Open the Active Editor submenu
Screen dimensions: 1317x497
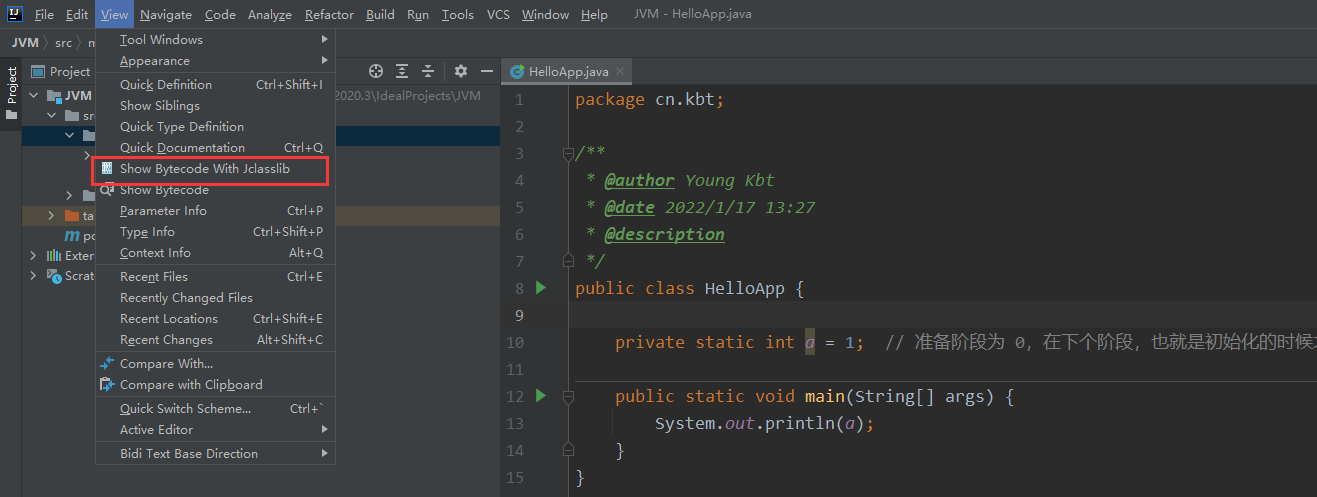215,430
